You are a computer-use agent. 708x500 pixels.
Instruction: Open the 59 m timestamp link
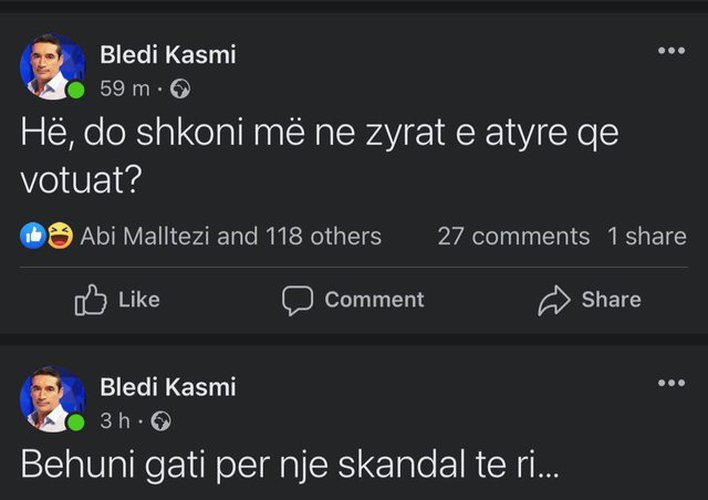point(124,90)
